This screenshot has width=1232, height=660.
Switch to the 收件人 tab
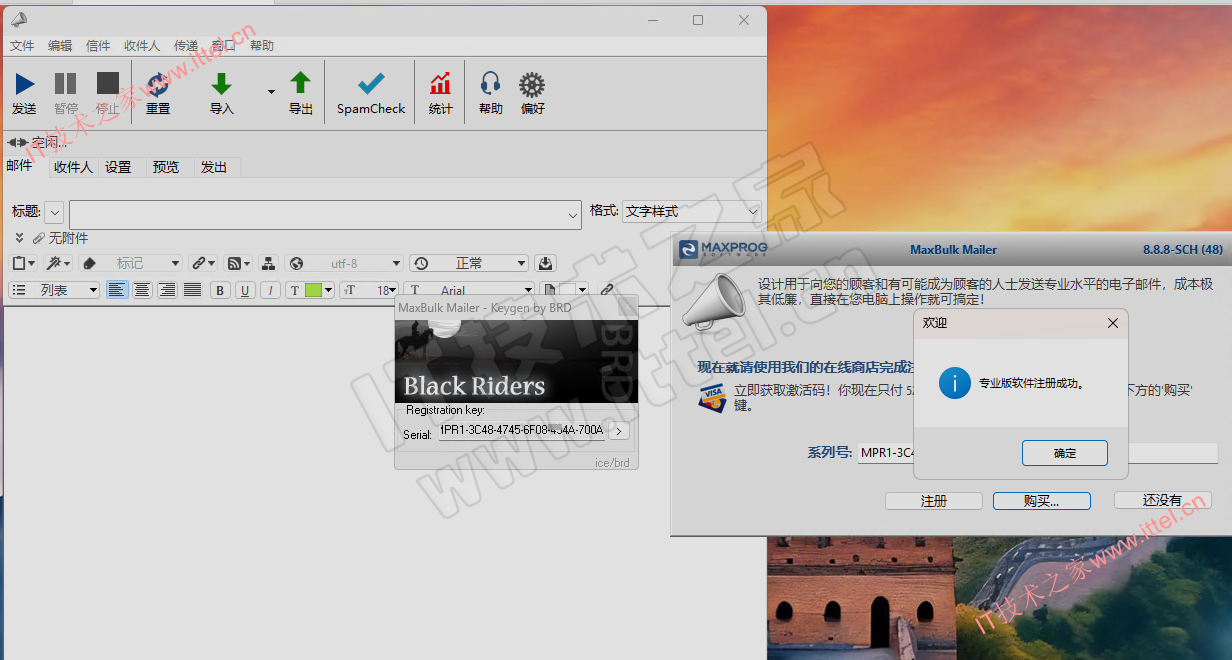pyautogui.click(x=73, y=167)
